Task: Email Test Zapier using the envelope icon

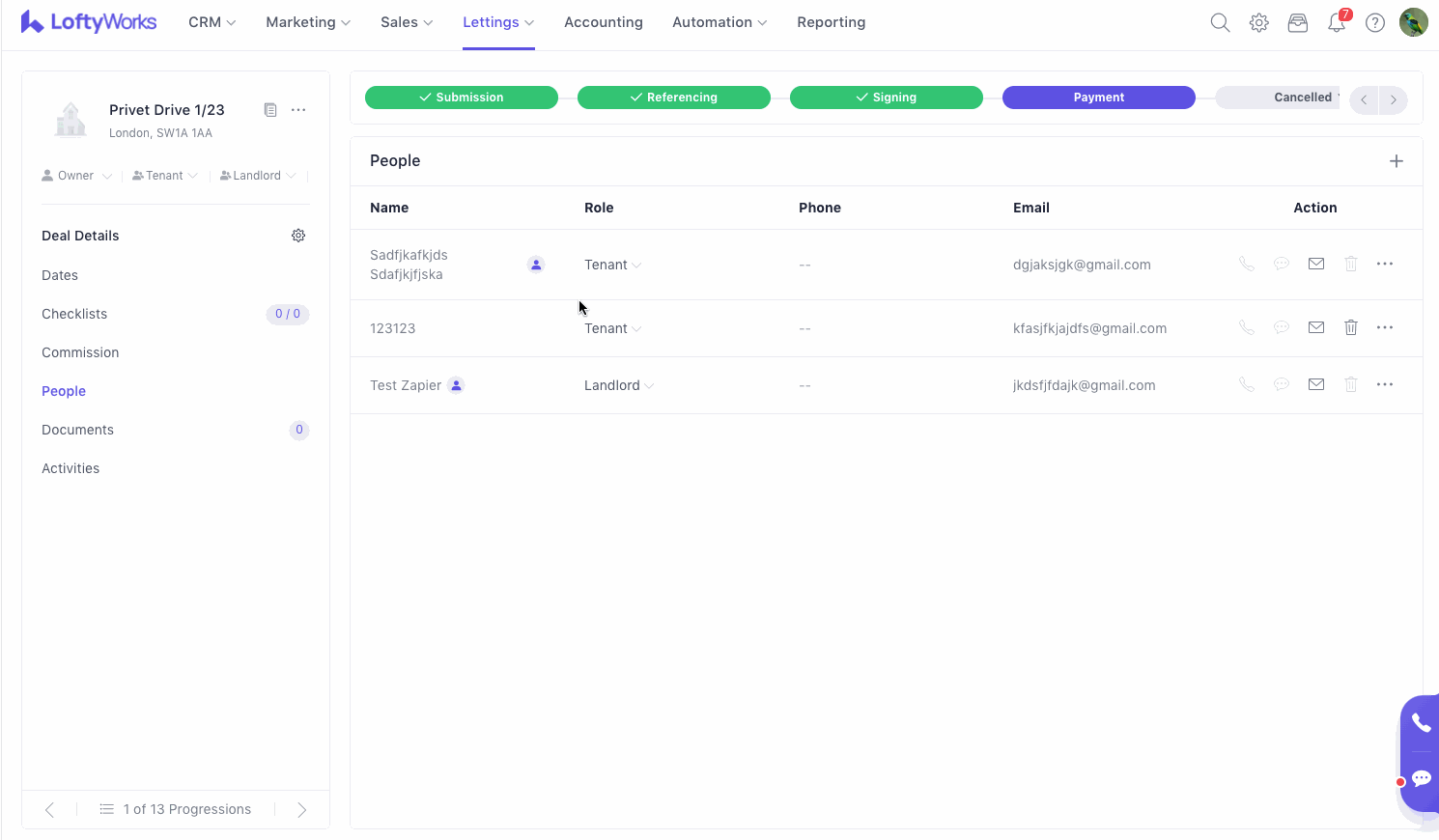Action: tap(1316, 385)
